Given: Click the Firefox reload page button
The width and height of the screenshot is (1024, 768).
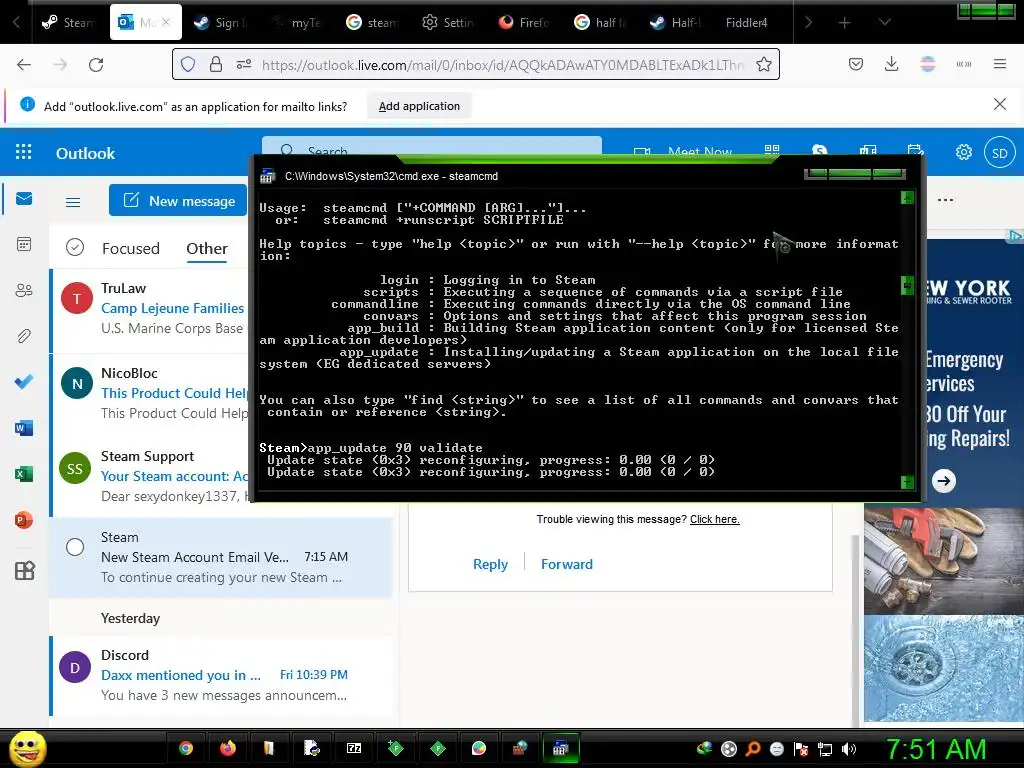Looking at the screenshot, I should pos(96,64).
